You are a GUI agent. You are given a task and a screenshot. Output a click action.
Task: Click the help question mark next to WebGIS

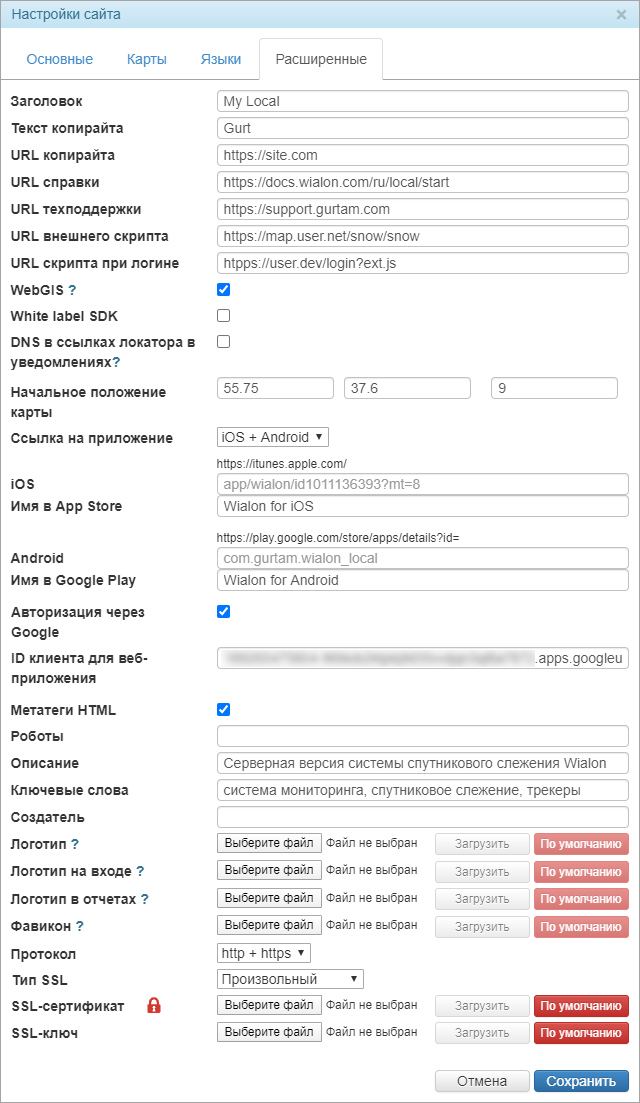(x=72, y=290)
